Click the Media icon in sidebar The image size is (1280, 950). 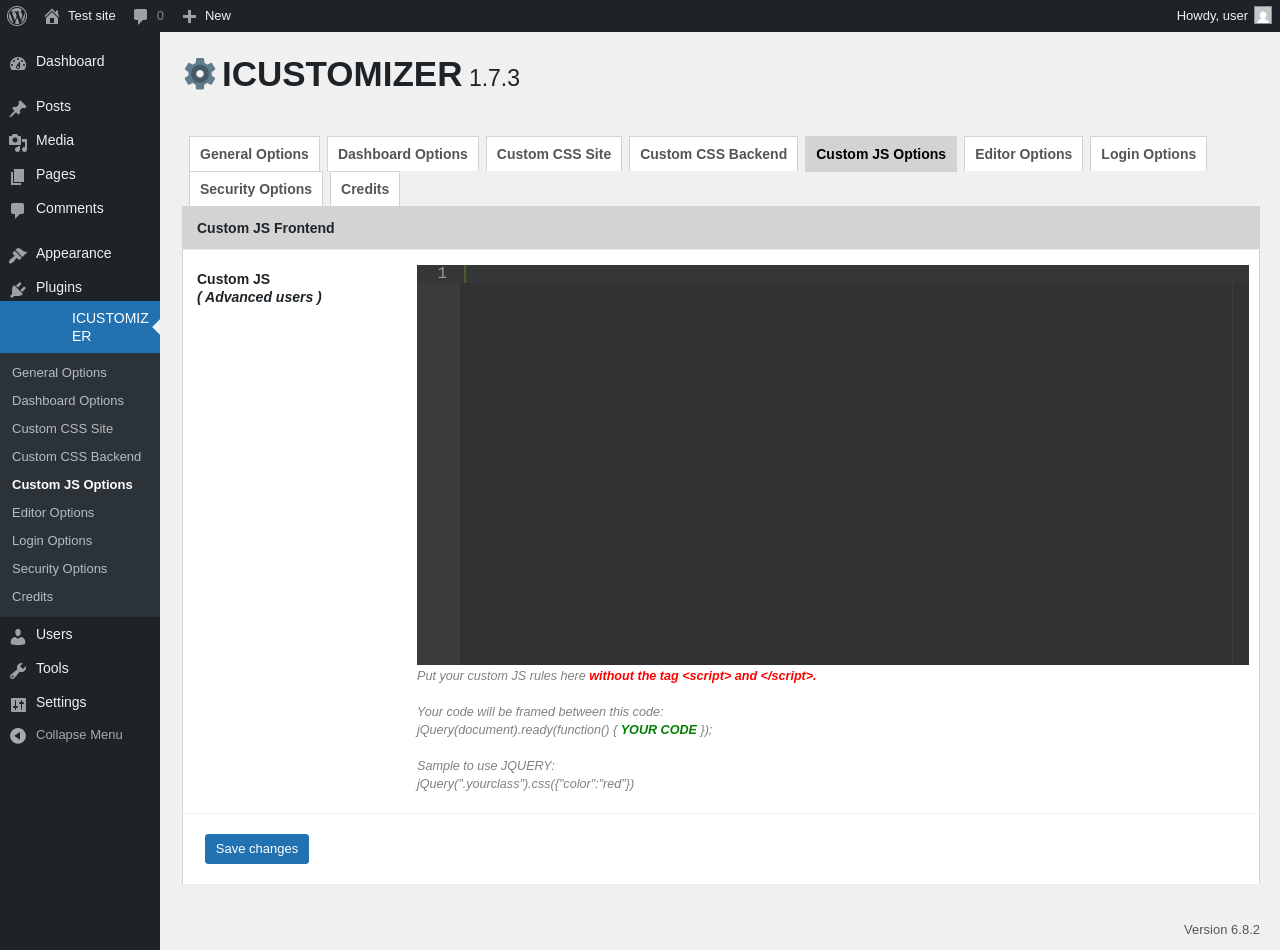pyautogui.click(x=18, y=141)
